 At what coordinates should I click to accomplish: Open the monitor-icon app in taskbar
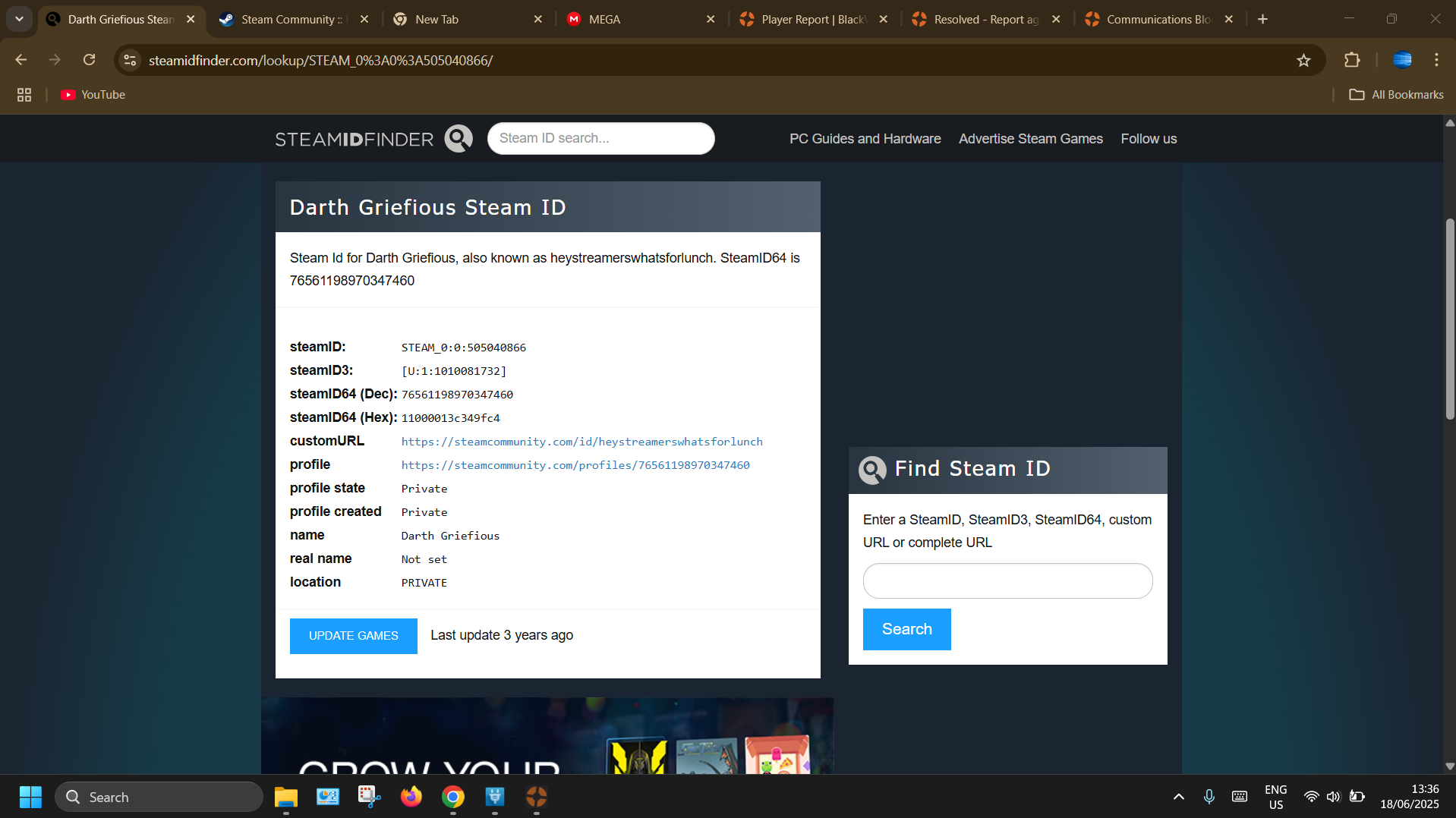click(327, 797)
